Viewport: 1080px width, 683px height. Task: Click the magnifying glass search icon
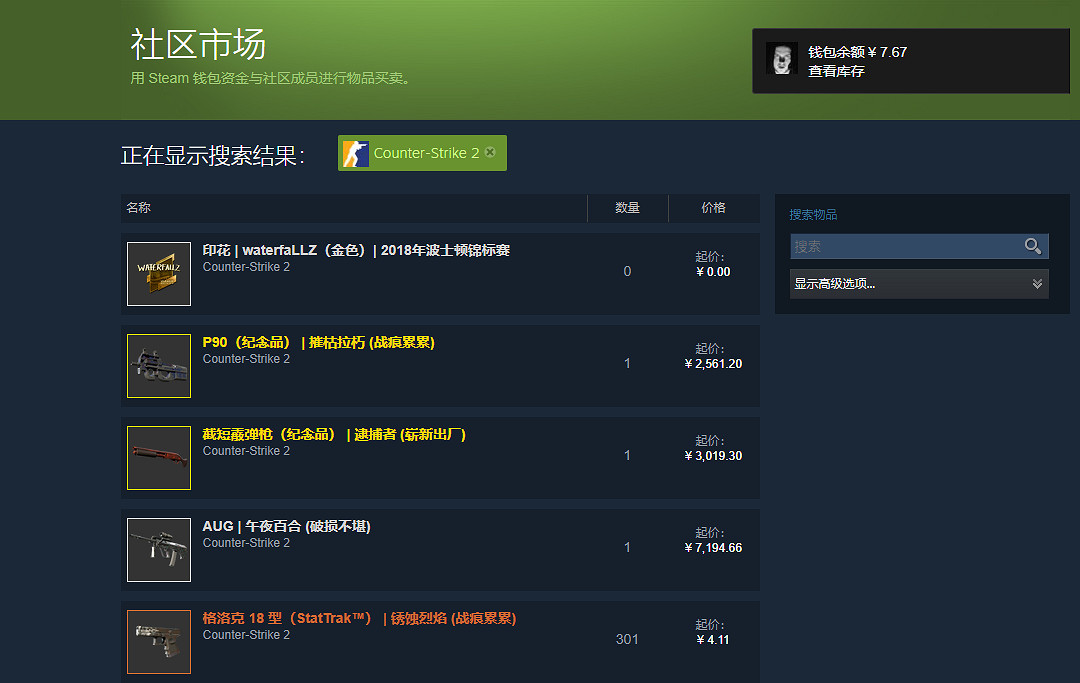1033,246
